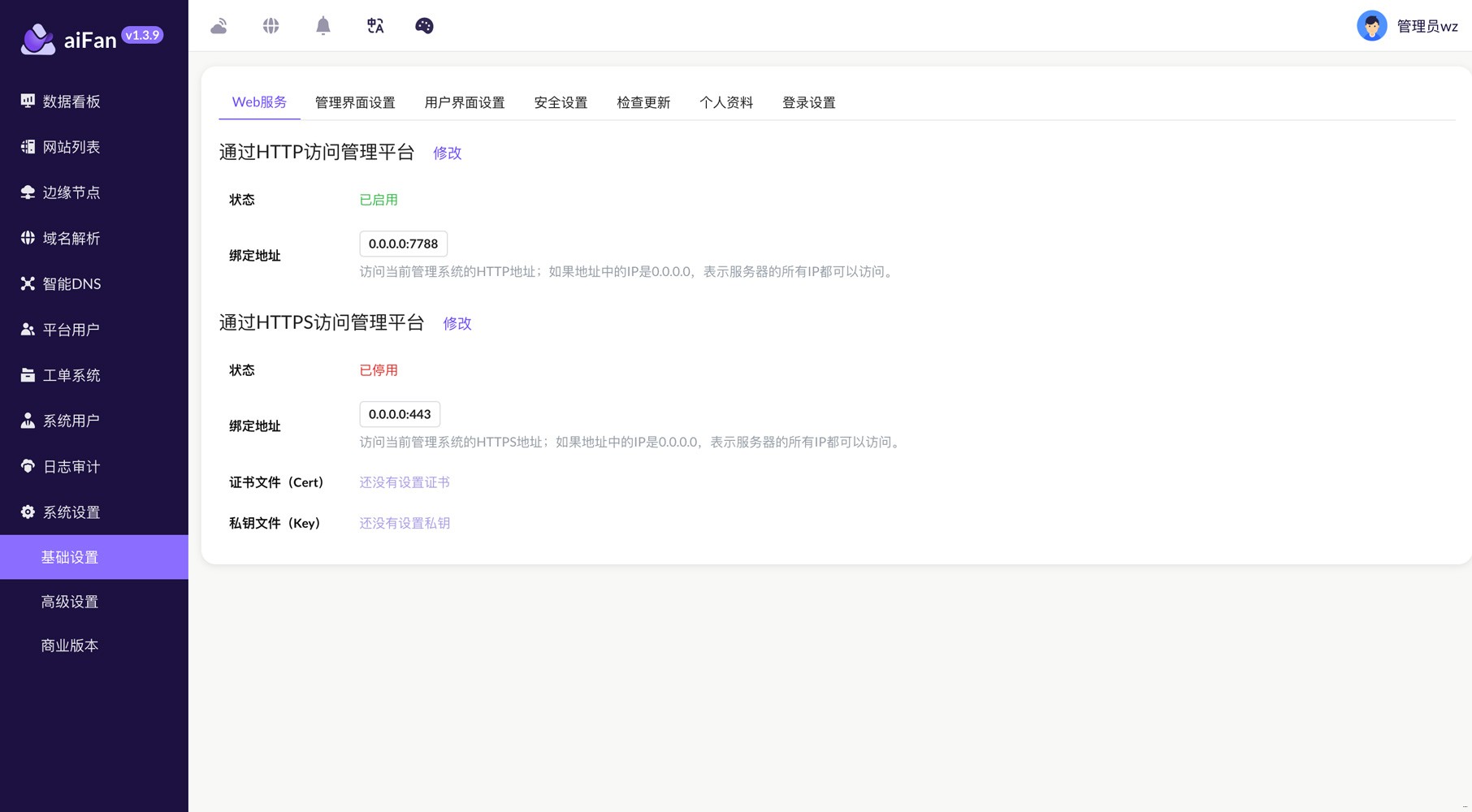Switch to the 管理界面设置 tab
The width and height of the screenshot is (1472, 812).
[355, 102]
